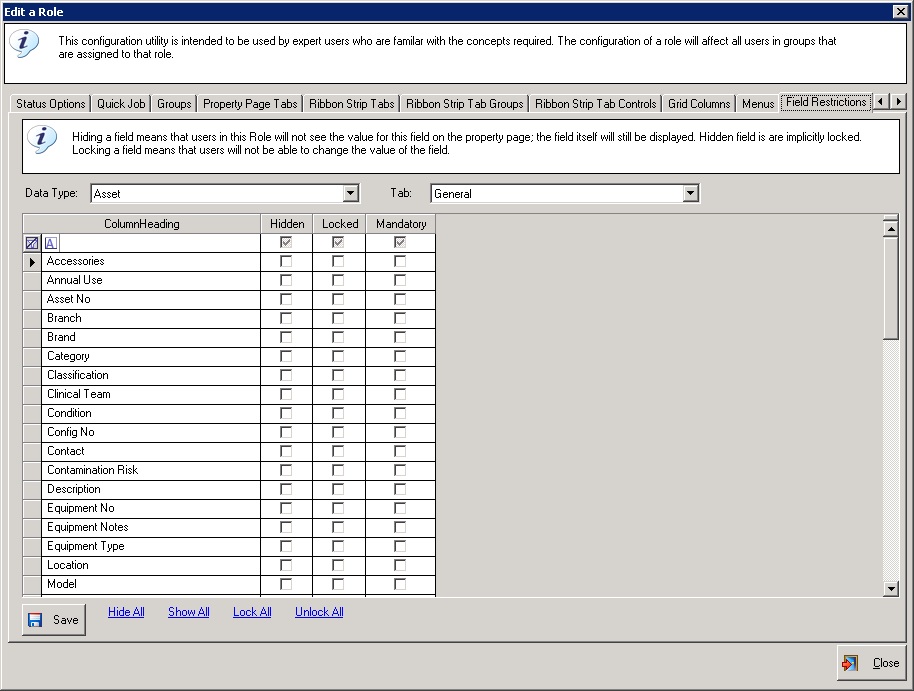914x691 pixels.
Task: Open the Data Type dropdown
Action: pyautogui.click(x=350, y=194)
